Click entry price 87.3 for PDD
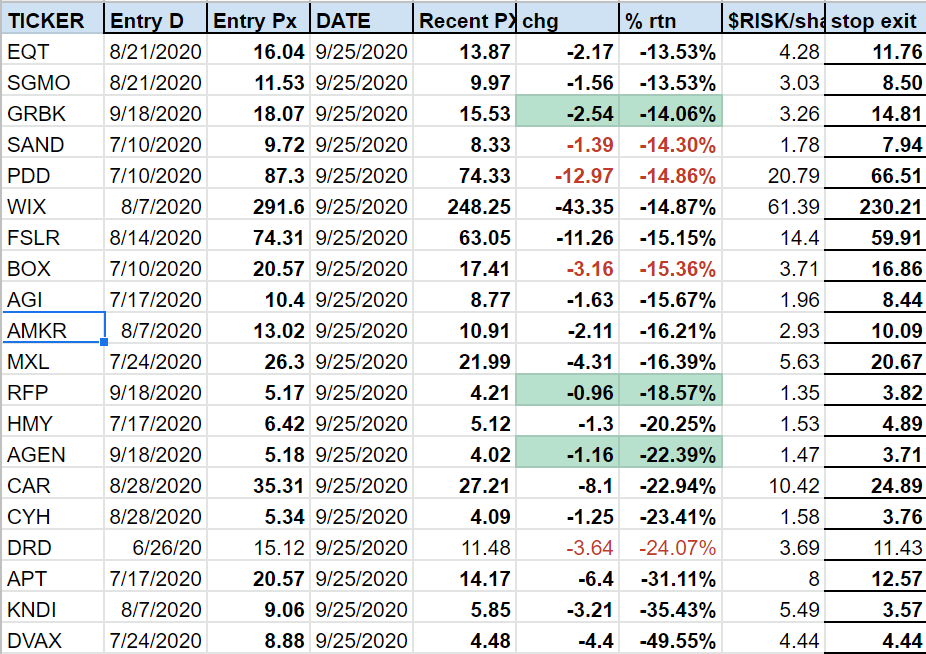This screenshot has height=654, width=926. (258, 175)
